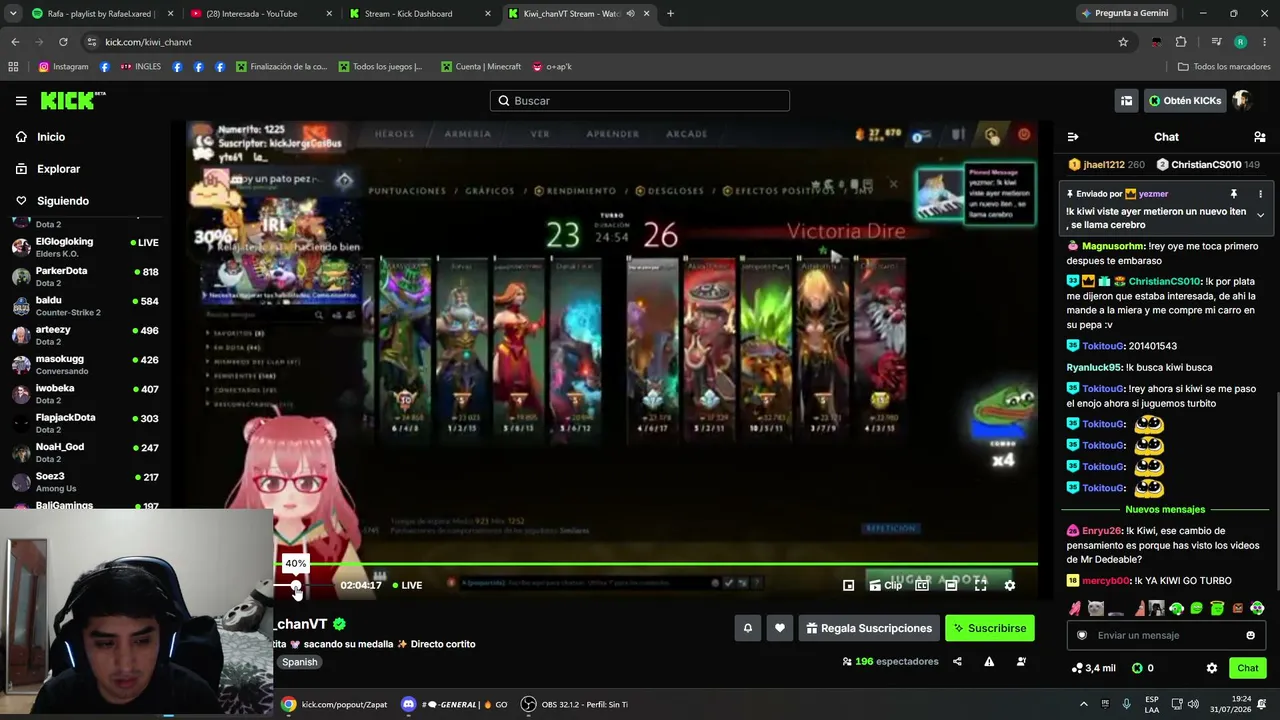Click the user icon beside the report icon
This screenshot has height=720, width=1280.
click(x=1021, y=661)
